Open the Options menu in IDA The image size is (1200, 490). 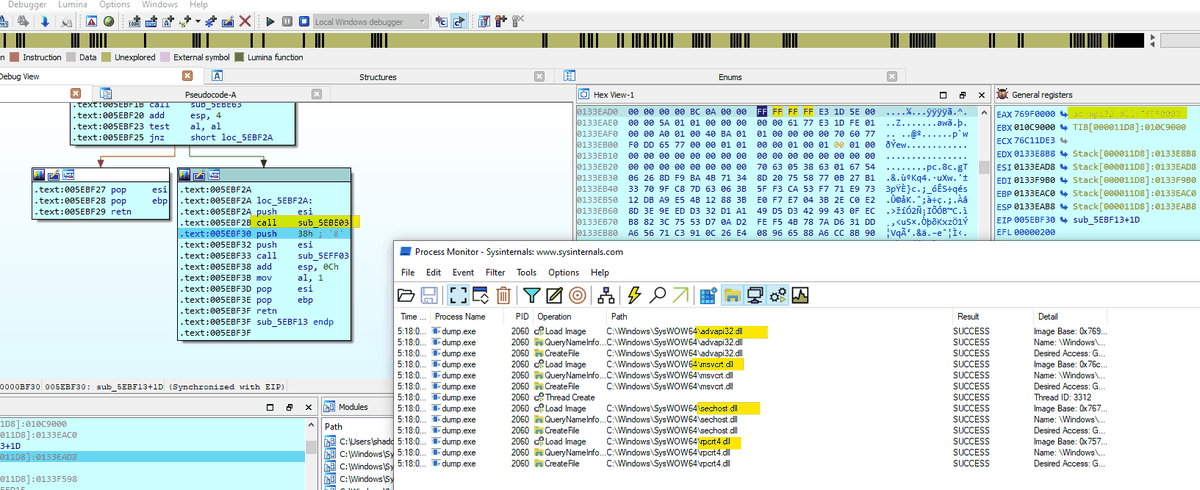(x=115, y=5)
